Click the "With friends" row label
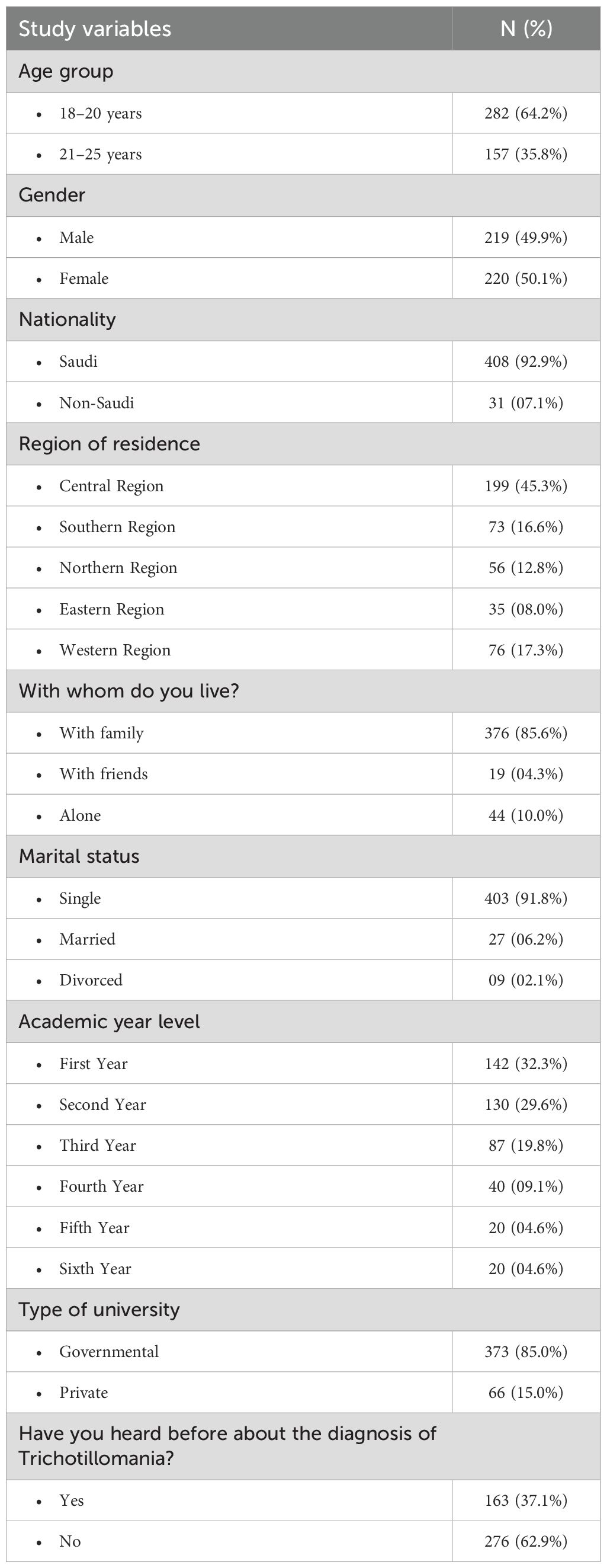Image resolution: width=607 pixels, height=1568 pixels. [104, 775]
